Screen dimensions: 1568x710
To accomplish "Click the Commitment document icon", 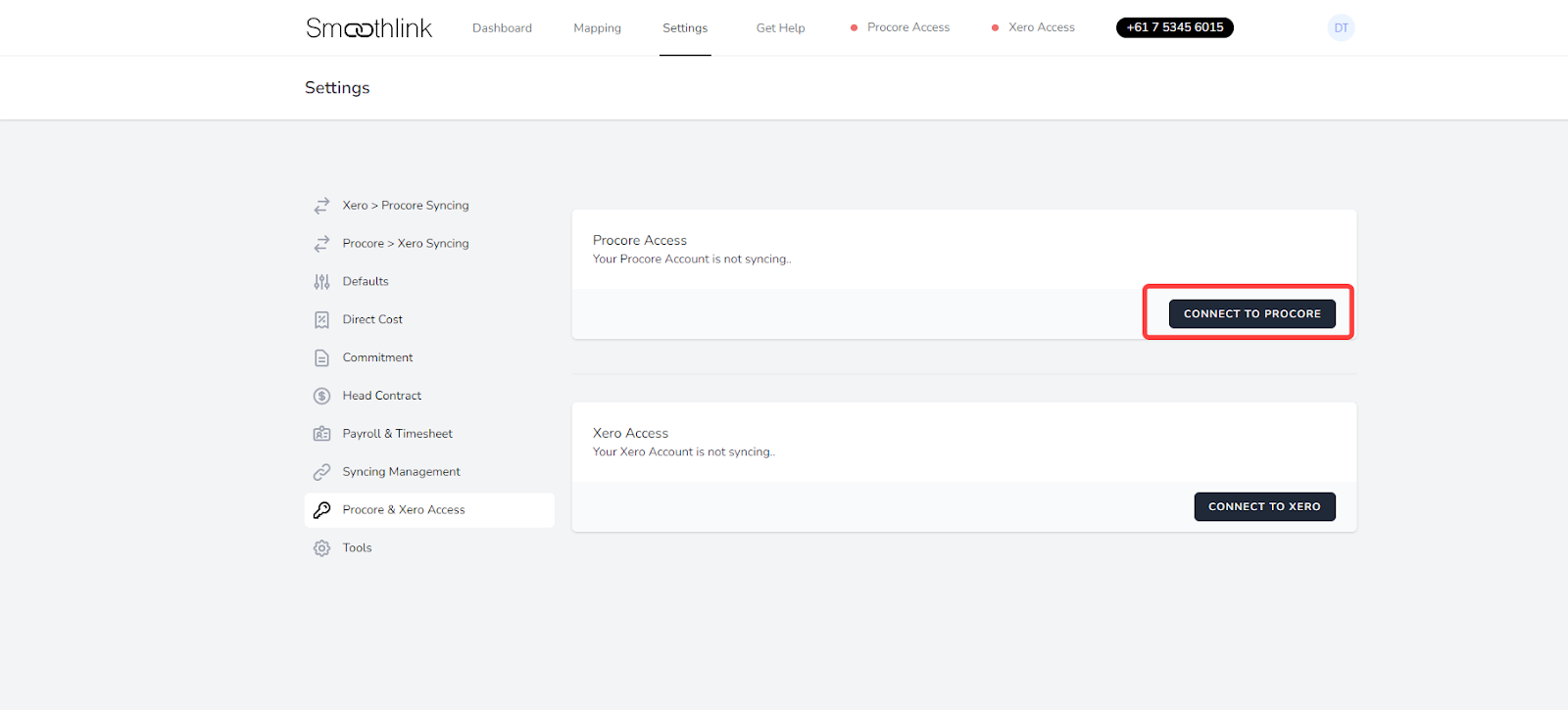I will coord(321,358).
